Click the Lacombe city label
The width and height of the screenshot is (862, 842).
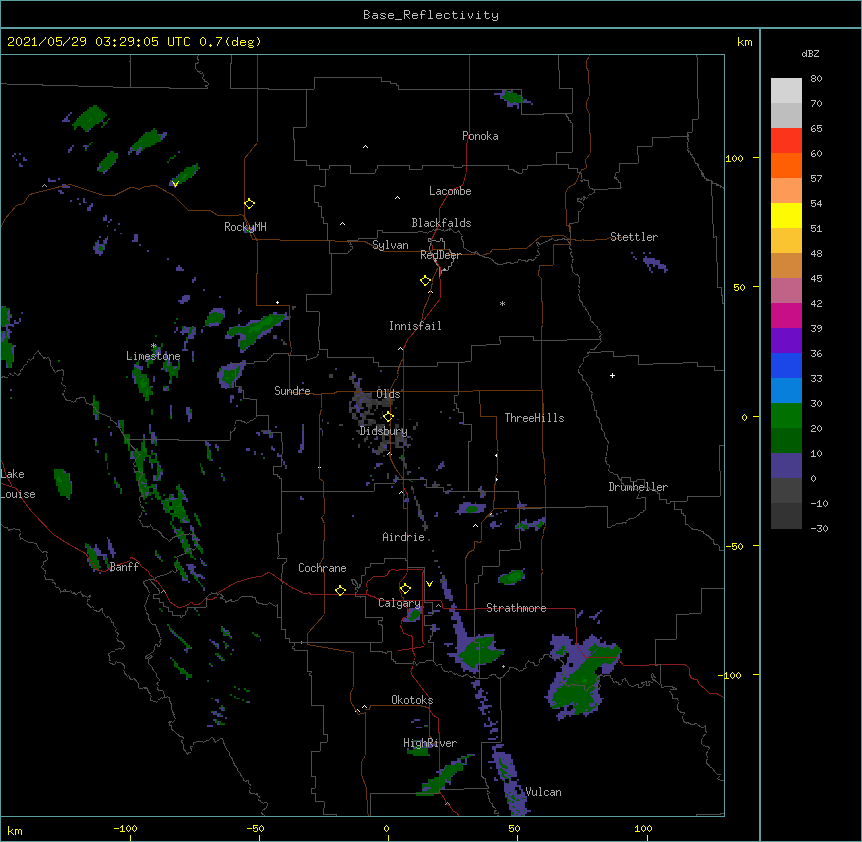[x=450, y=191]
